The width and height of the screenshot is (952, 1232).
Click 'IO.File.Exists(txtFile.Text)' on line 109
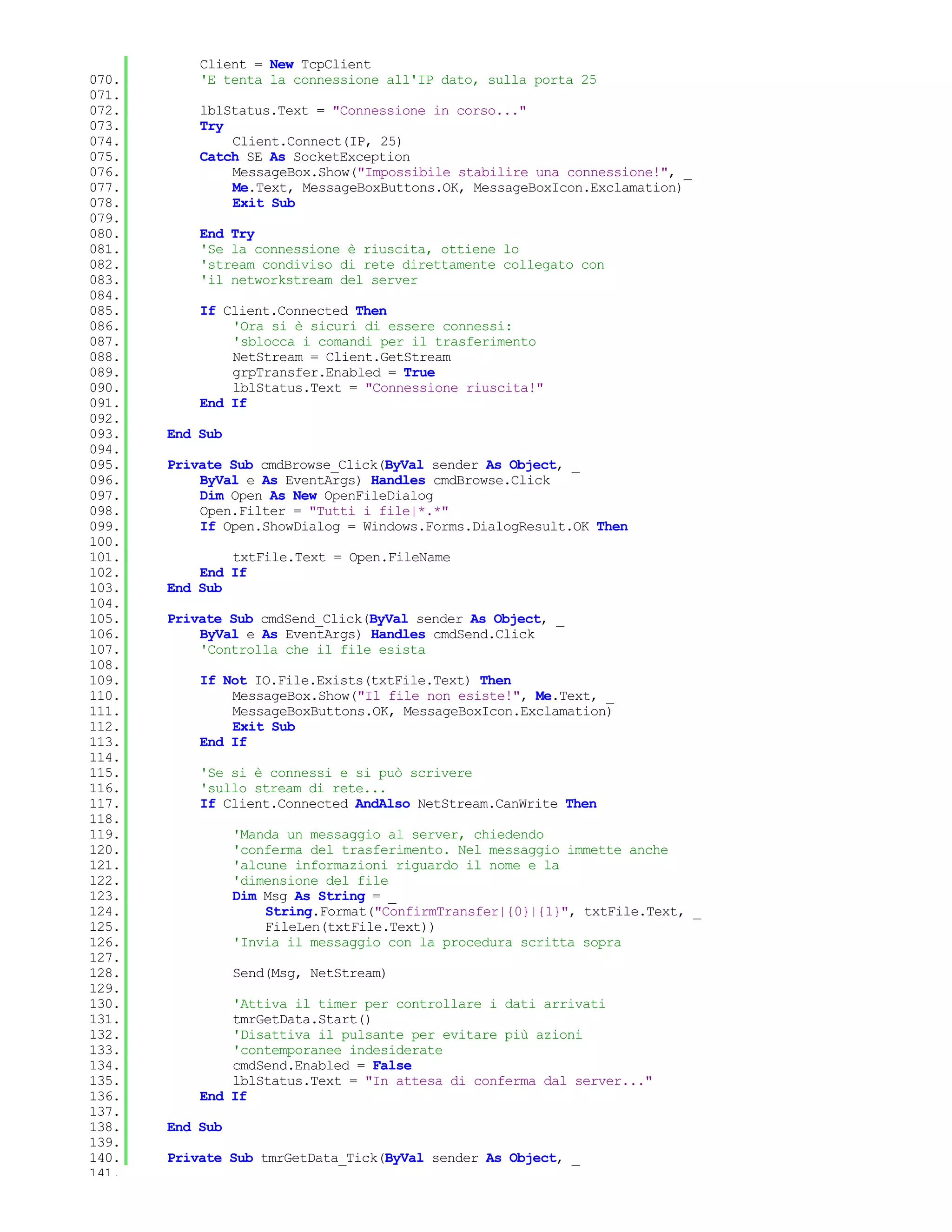tap(362, 680)
